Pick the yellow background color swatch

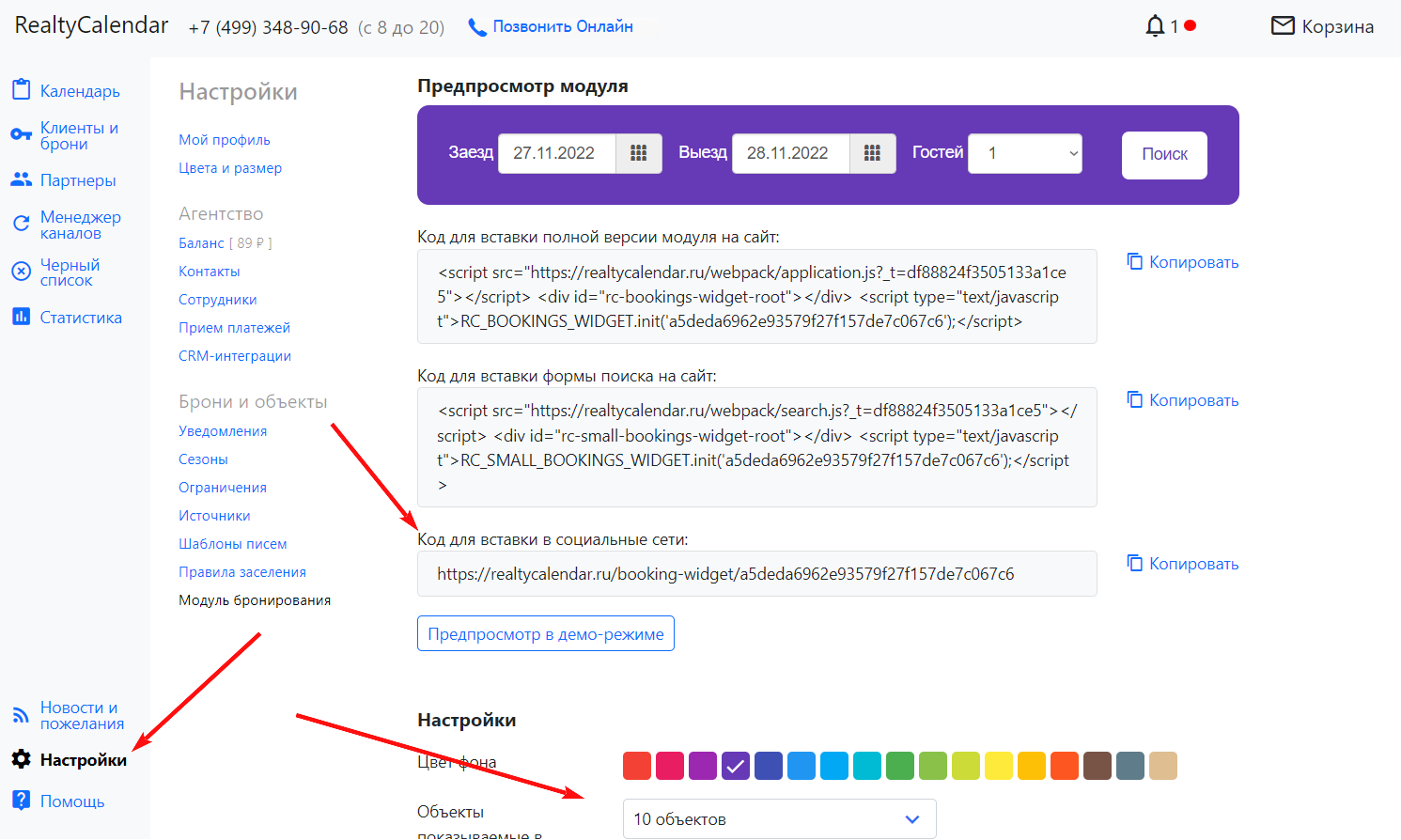tap(999, 766)
